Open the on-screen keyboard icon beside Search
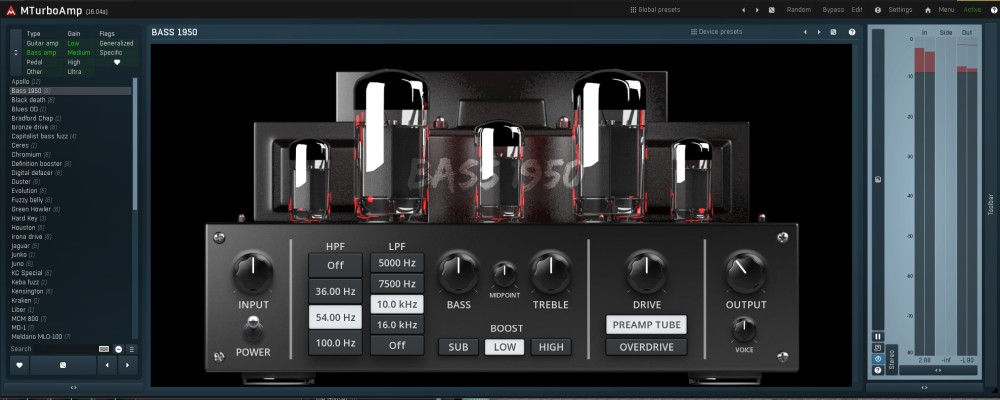Image resolution: width=1000 pixels, height=400 pixels. point(104,349)
